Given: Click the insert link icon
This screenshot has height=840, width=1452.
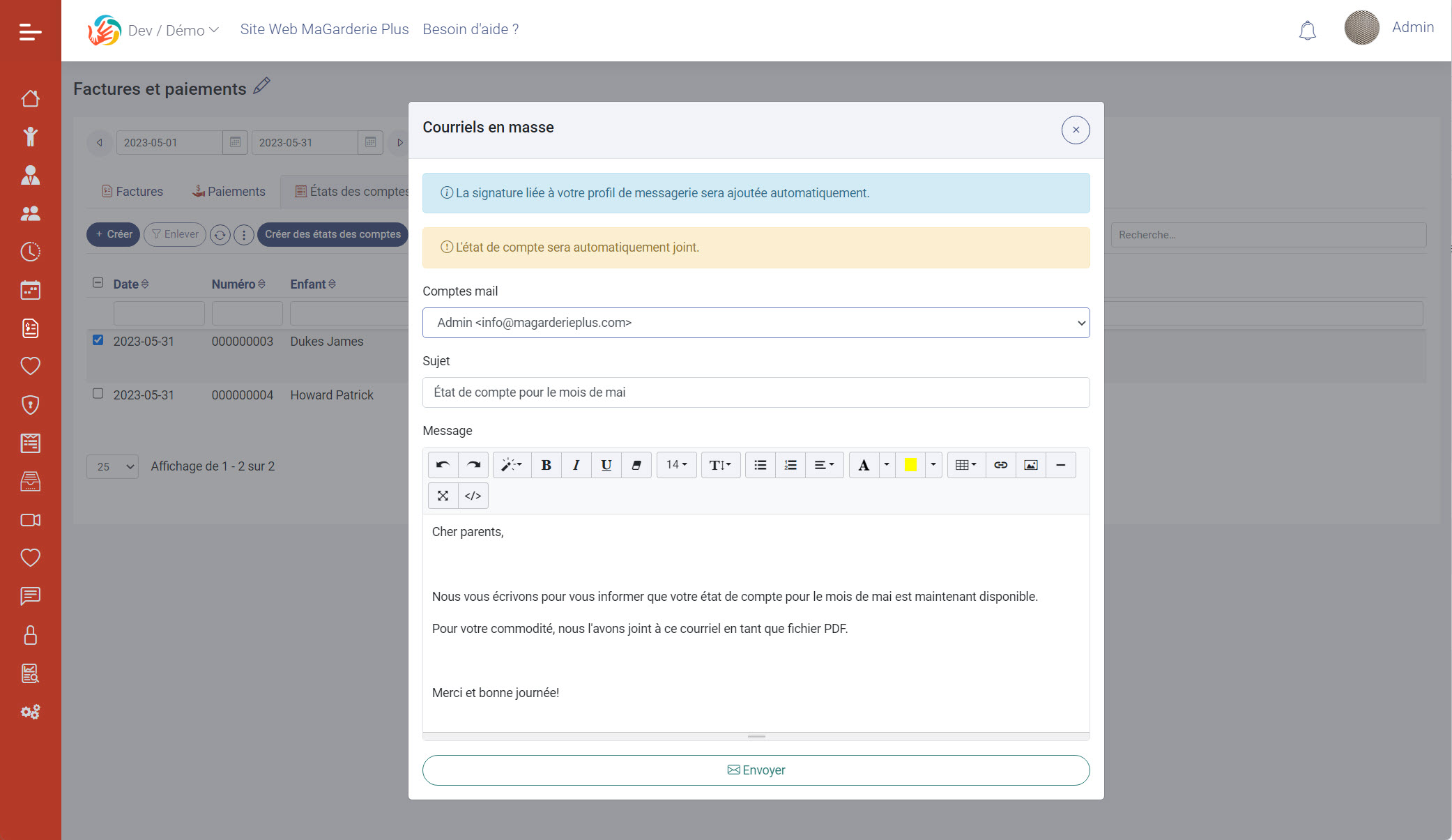Looking at the screenshot, I should click(1000, 465).
